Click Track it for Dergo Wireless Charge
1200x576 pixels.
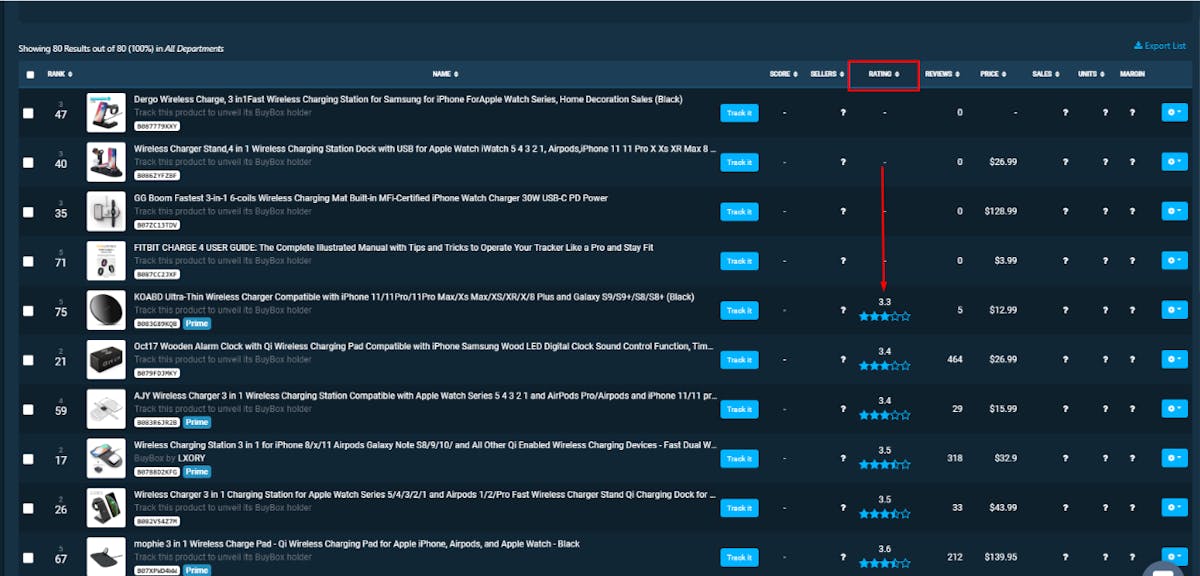[739, 113]
